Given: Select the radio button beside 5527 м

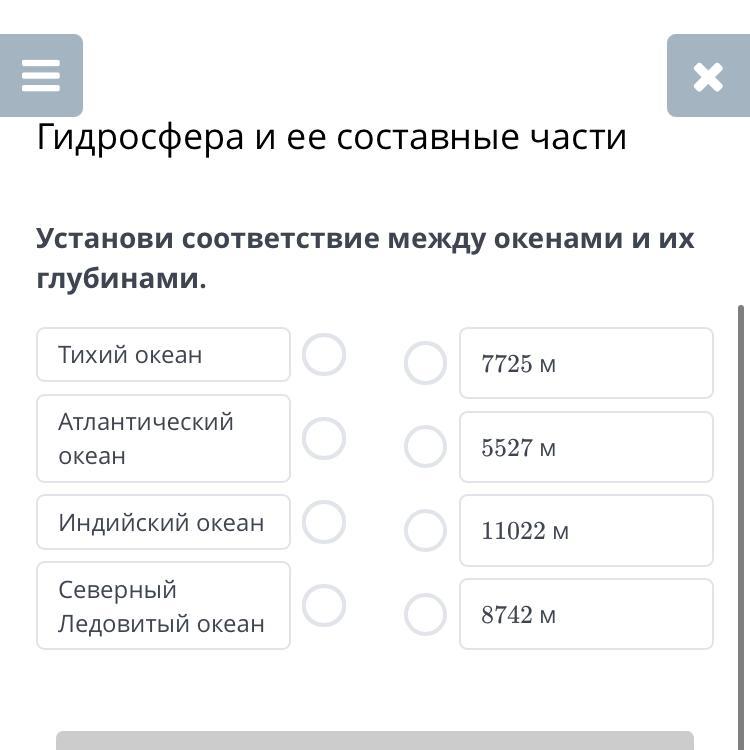Looking at the screenshot, I should click(x=425, y=447).
